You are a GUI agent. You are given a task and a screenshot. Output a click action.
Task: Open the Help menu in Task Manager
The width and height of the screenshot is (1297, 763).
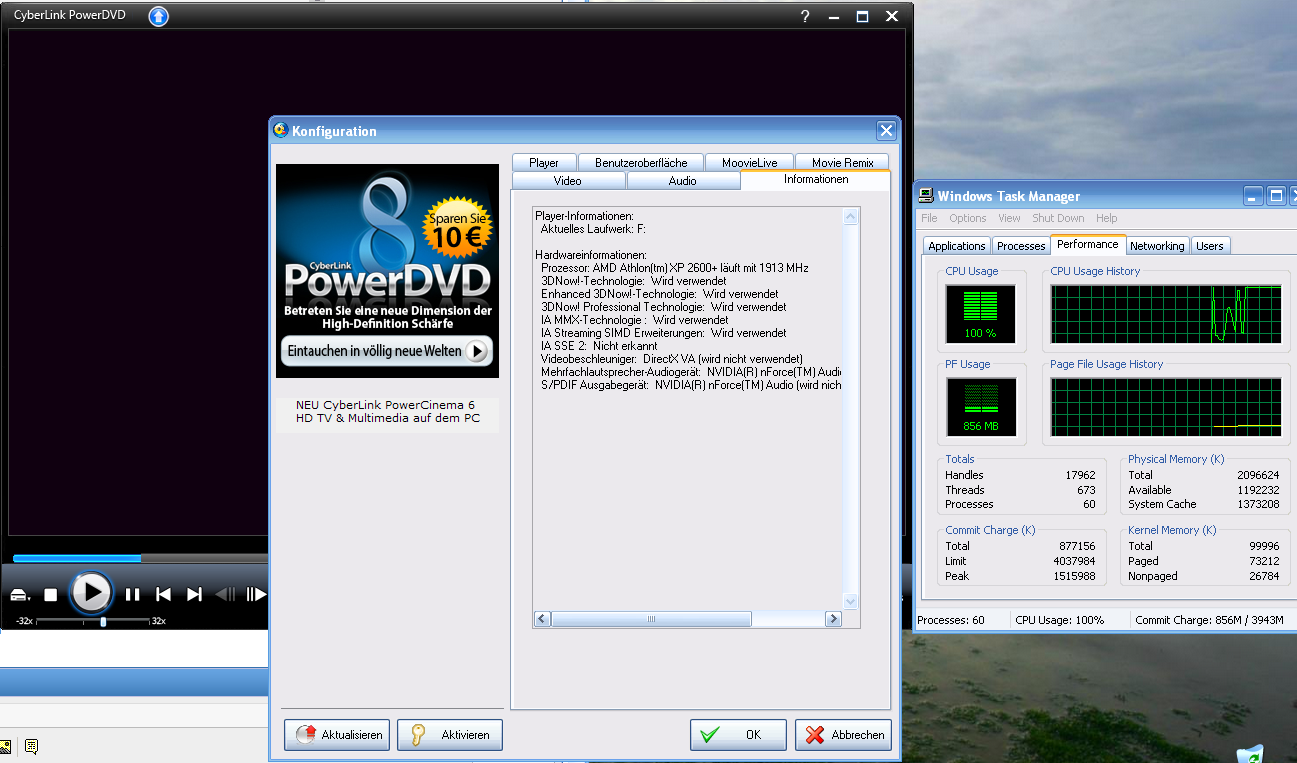[1106, 218]
